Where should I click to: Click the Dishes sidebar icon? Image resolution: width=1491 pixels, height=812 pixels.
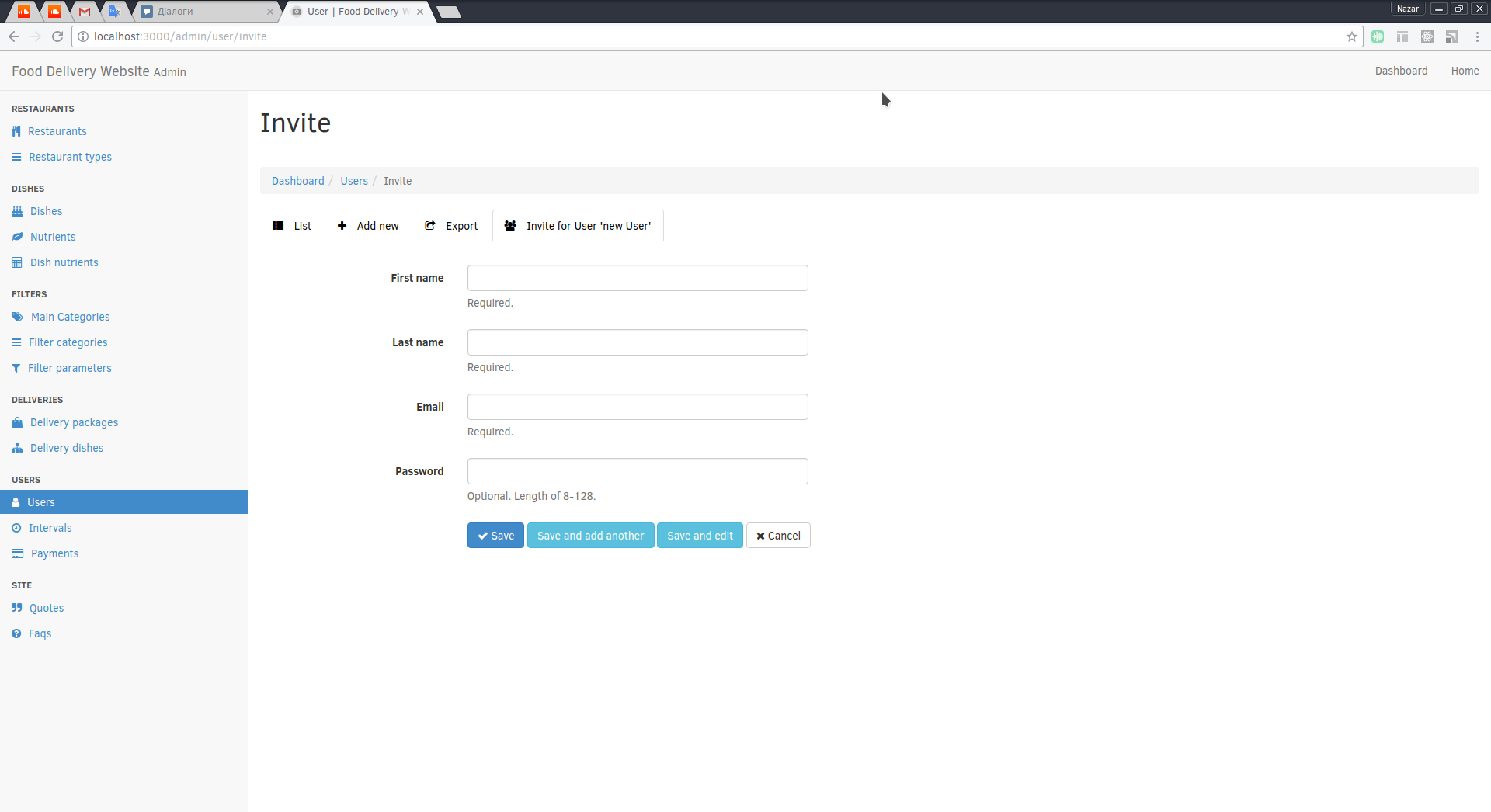click(17, 211)
